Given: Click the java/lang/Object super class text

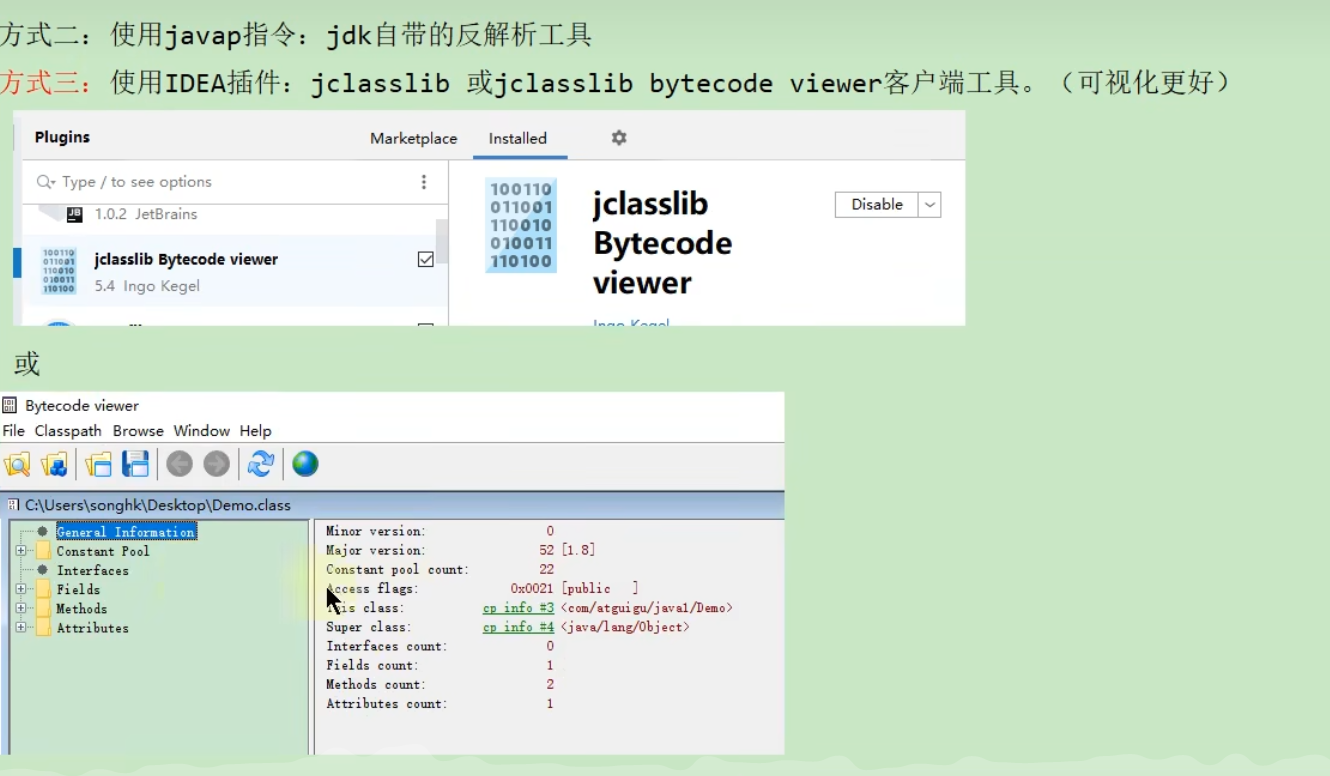Looking at the screenshot, I should pyautogui.click(x=625, y=627).
